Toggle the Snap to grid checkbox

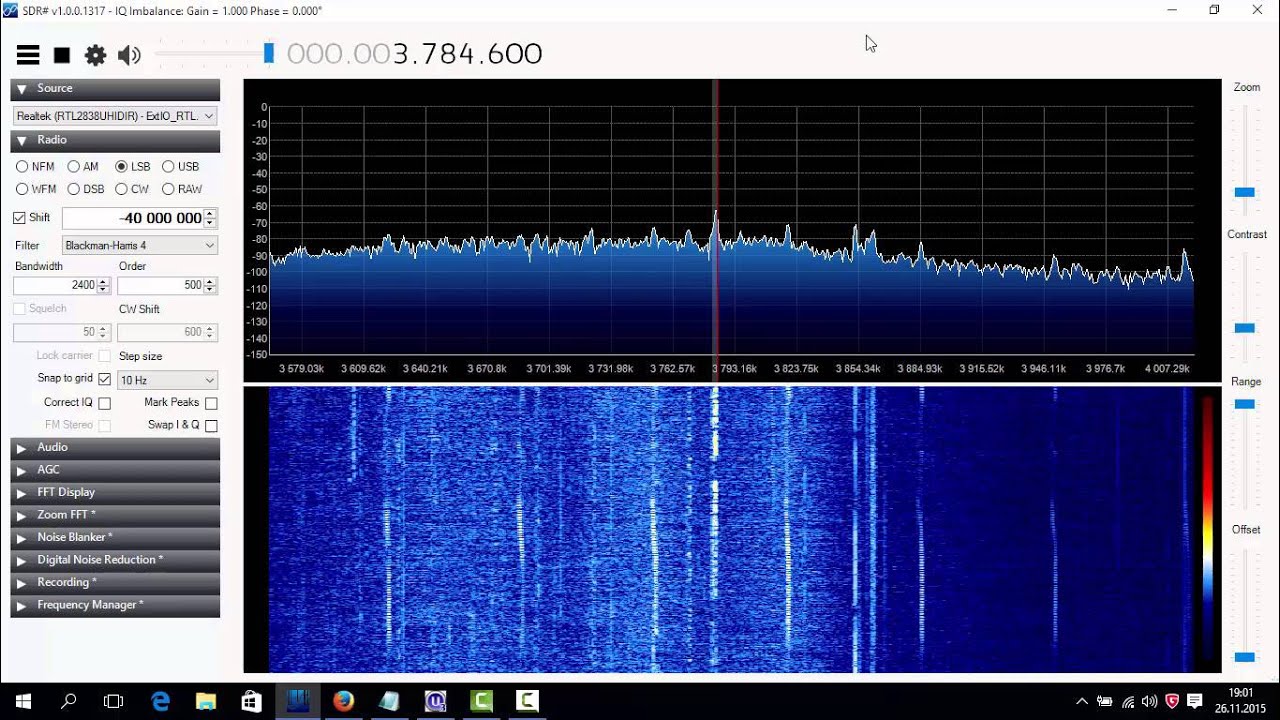pyautogui.click(x=104, y=380)
